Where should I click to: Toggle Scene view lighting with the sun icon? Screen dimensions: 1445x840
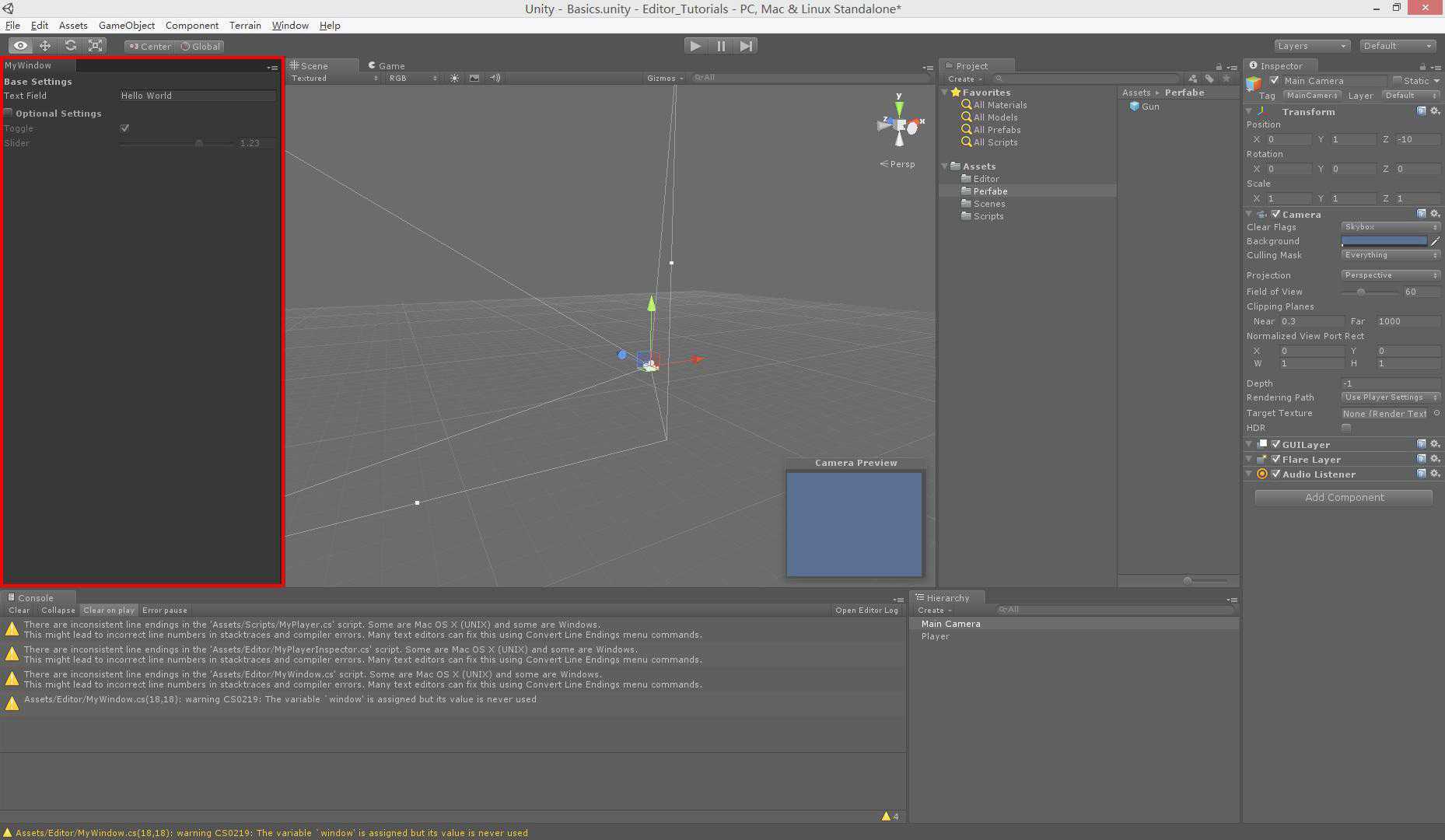(454, 78)
